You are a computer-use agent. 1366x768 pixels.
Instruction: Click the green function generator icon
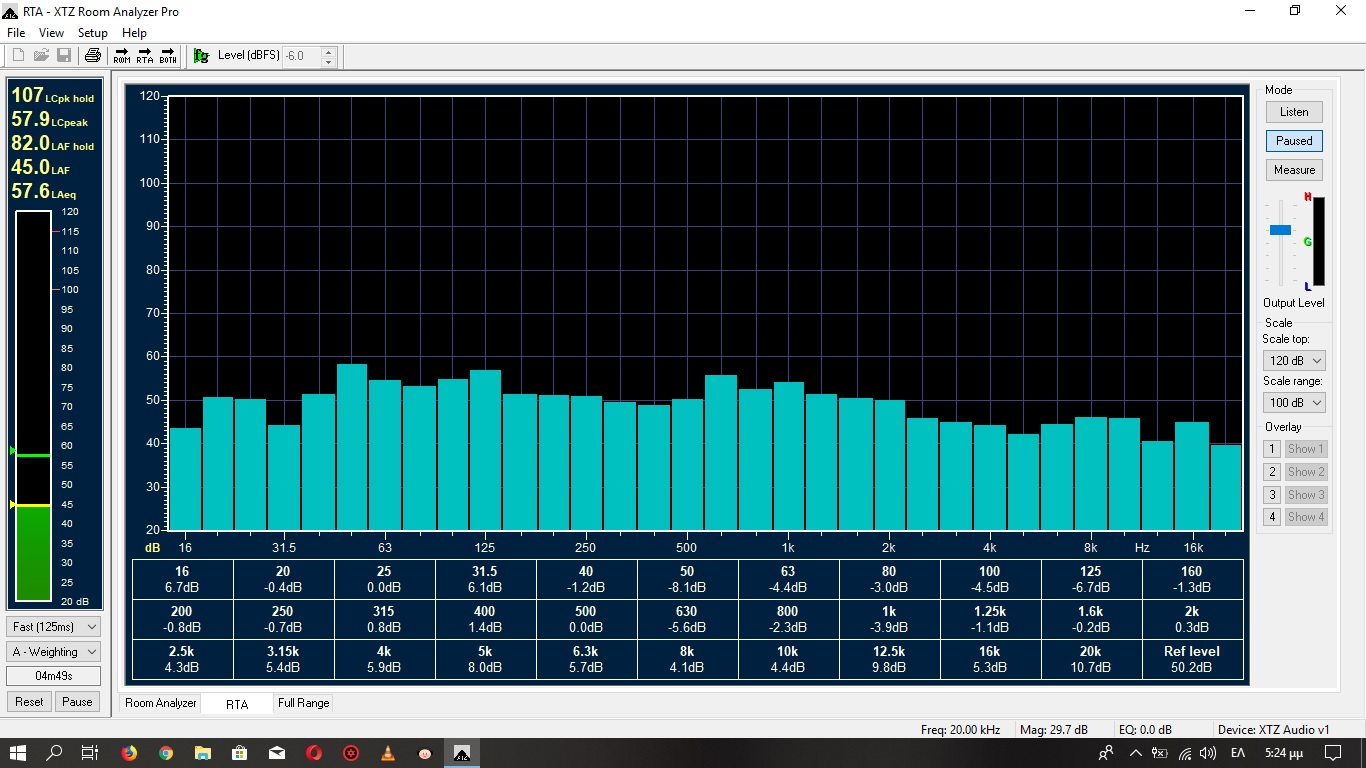(201, 56)
